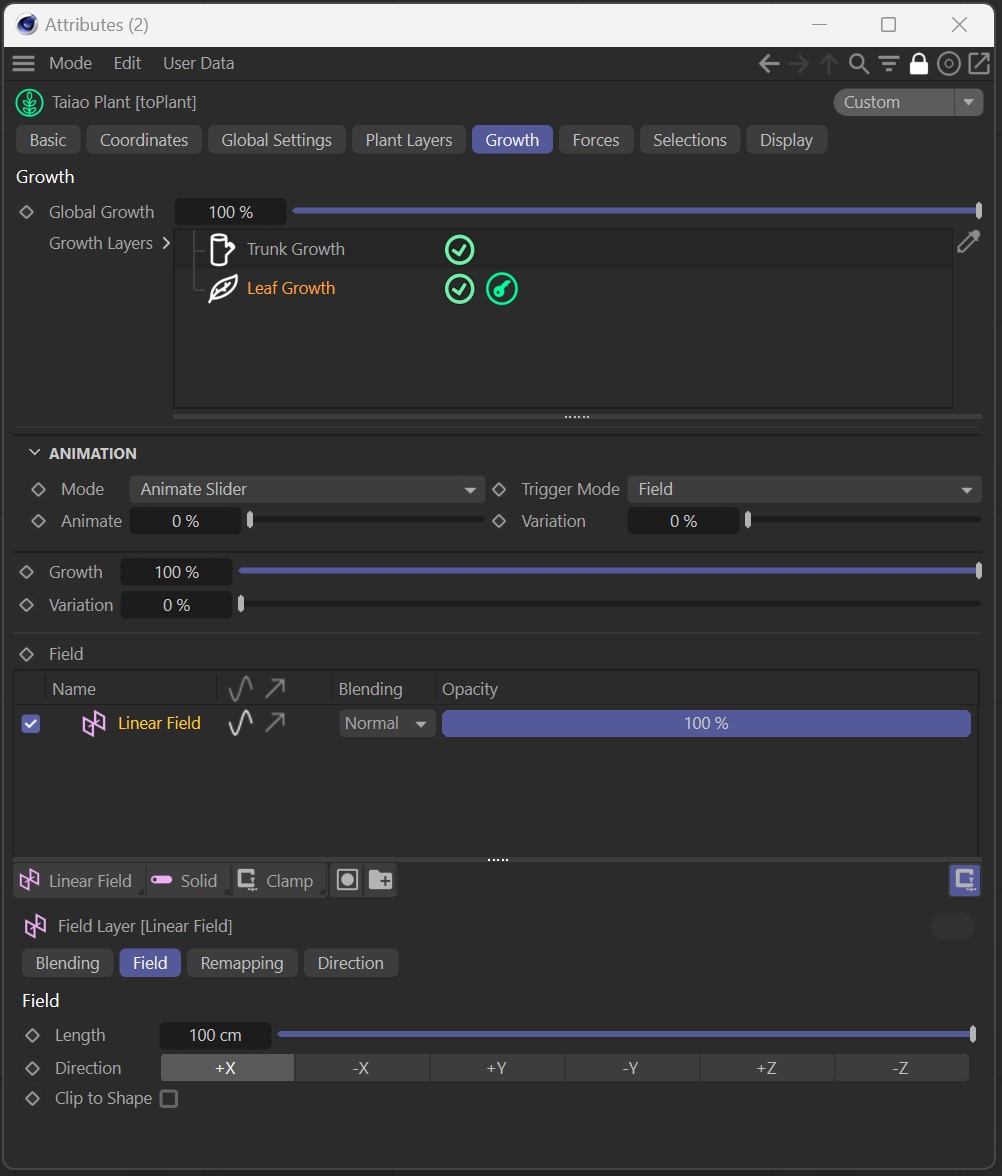The image size is (1002, 1176).
Task: Set field direction to -Z
Action: tap(900, 1068)
